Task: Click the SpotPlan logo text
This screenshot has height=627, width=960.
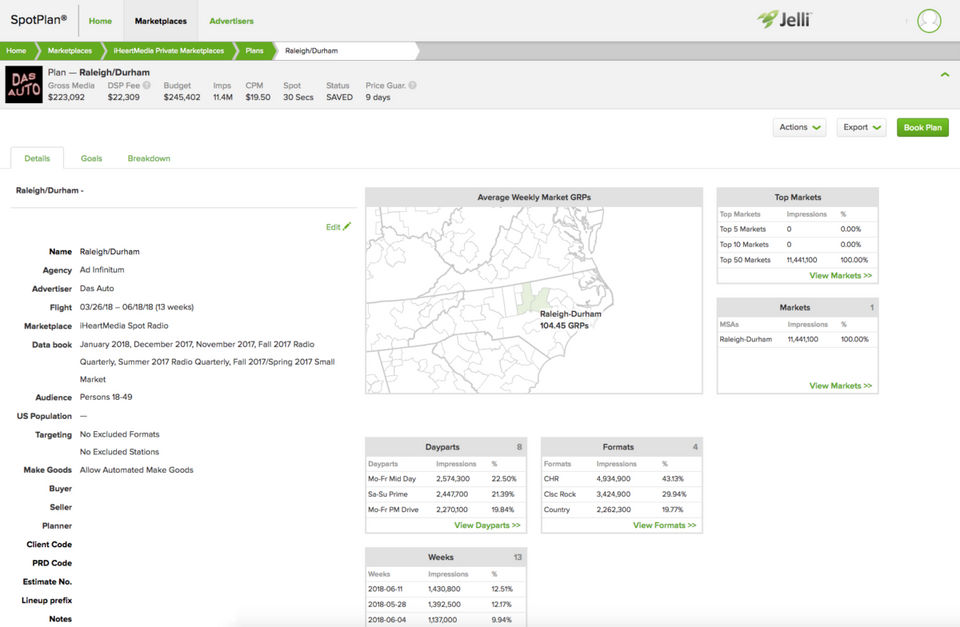Action: click(39, 20)
